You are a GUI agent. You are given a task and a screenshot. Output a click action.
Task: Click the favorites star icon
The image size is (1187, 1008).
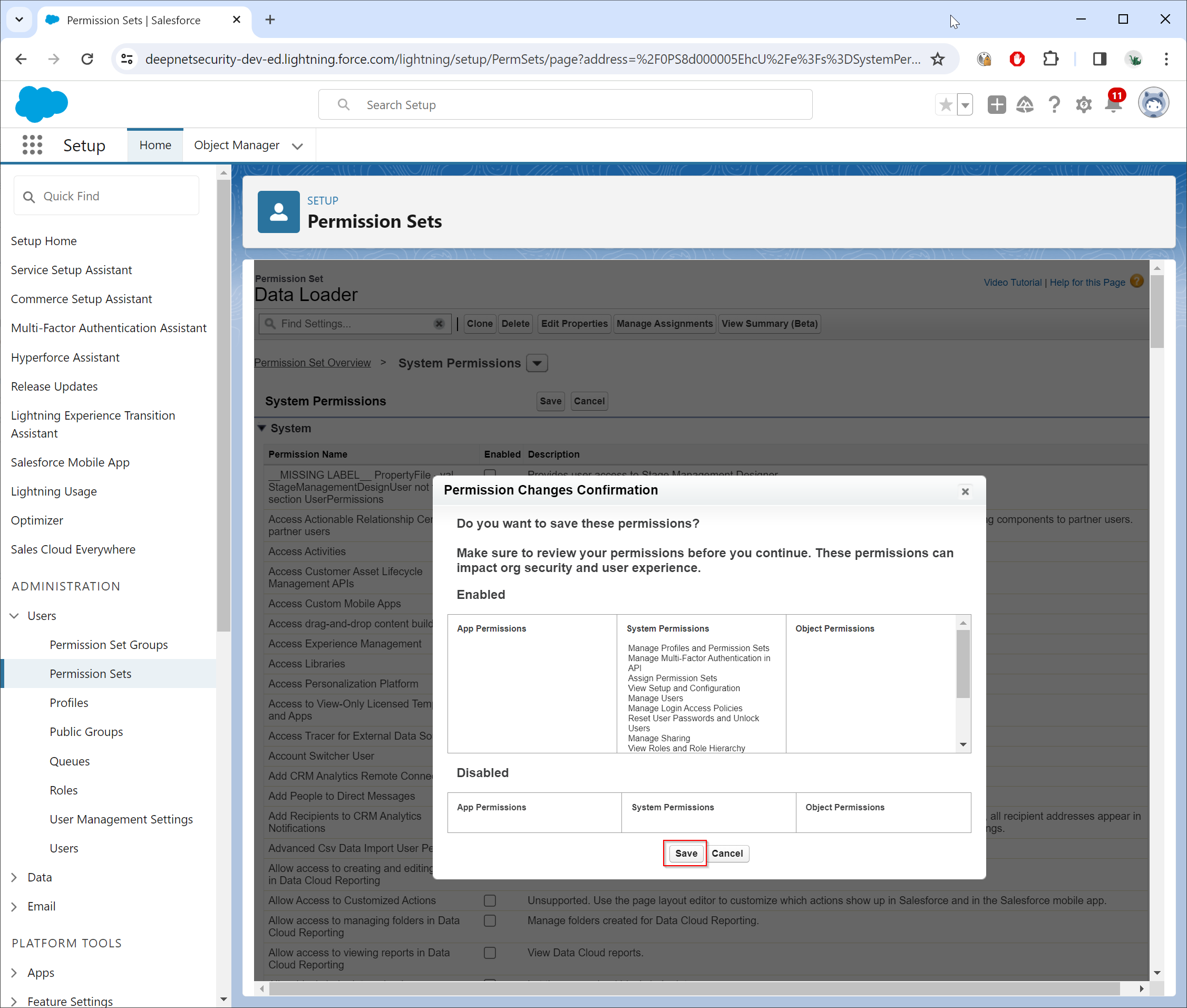pos(946,104)
